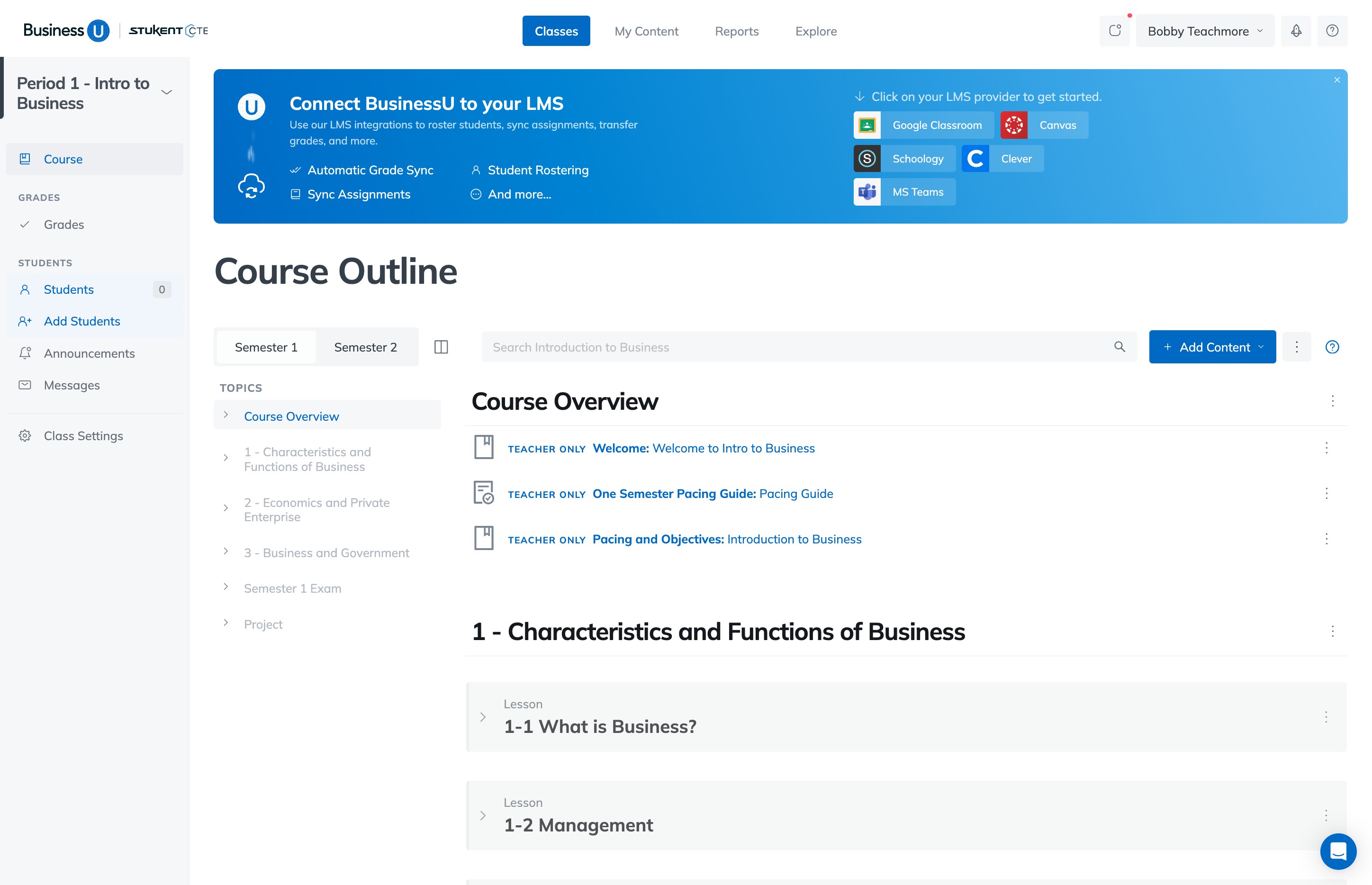Select Course in the sidebar
This screenshot has height=885, width=1372.
tap(95, 159)
